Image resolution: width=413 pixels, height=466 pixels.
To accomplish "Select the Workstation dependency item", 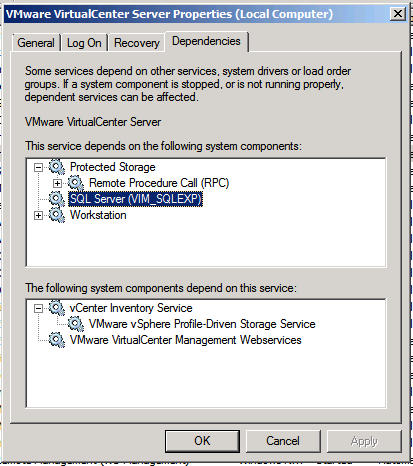I will [x=98, y=215].
